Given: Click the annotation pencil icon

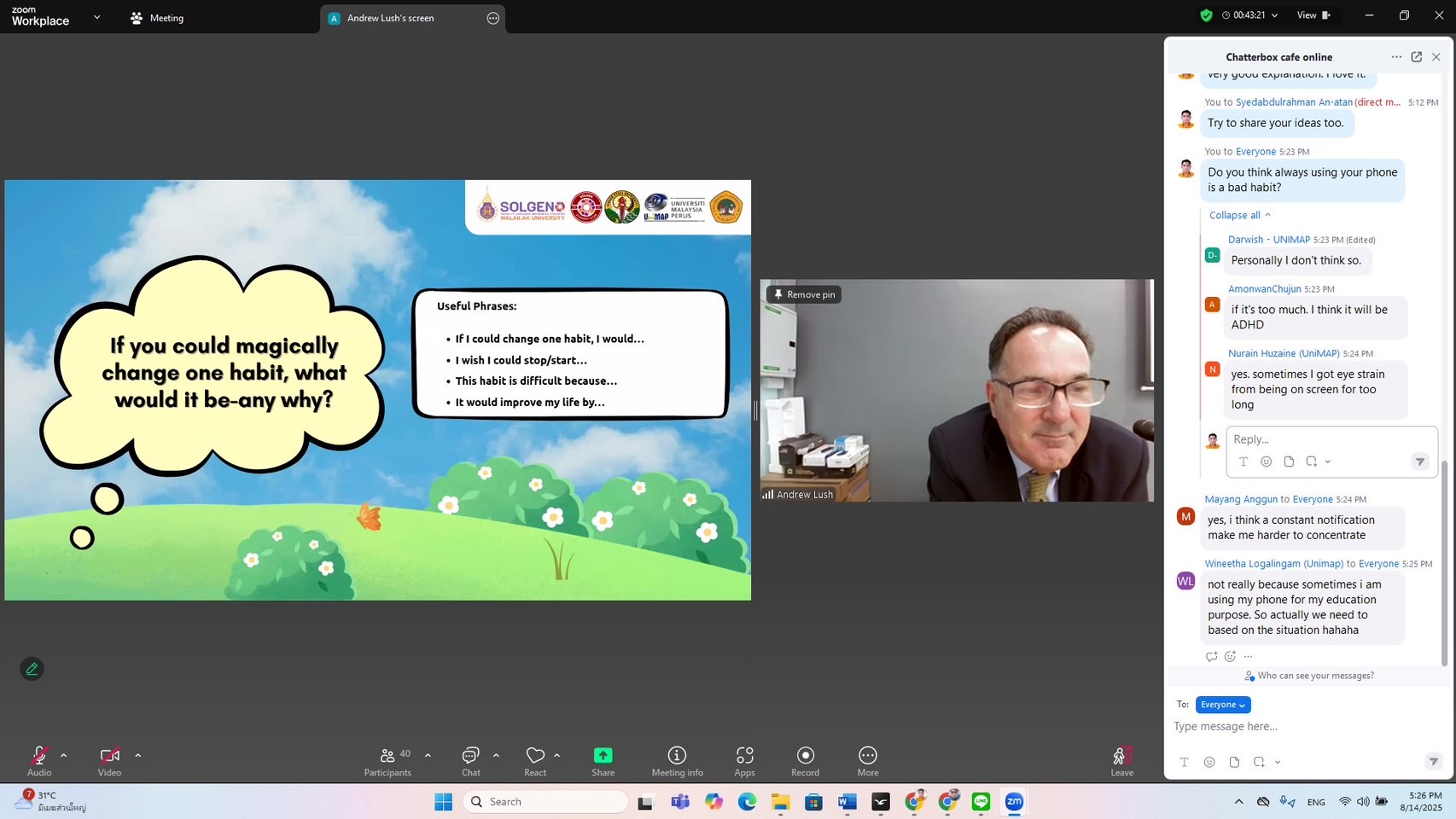Looking at the screenshot, I should pos(32,669).
